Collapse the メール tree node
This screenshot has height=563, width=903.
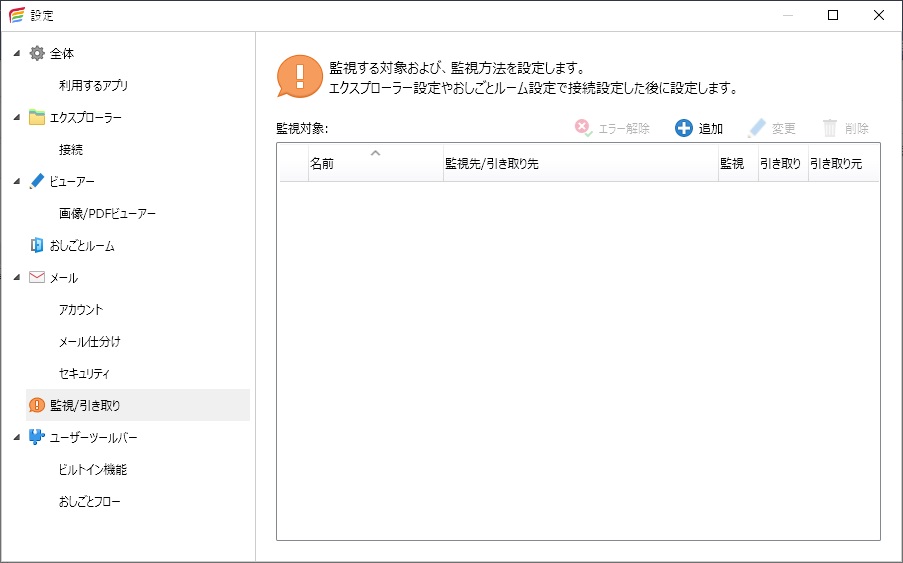point(17,277)
